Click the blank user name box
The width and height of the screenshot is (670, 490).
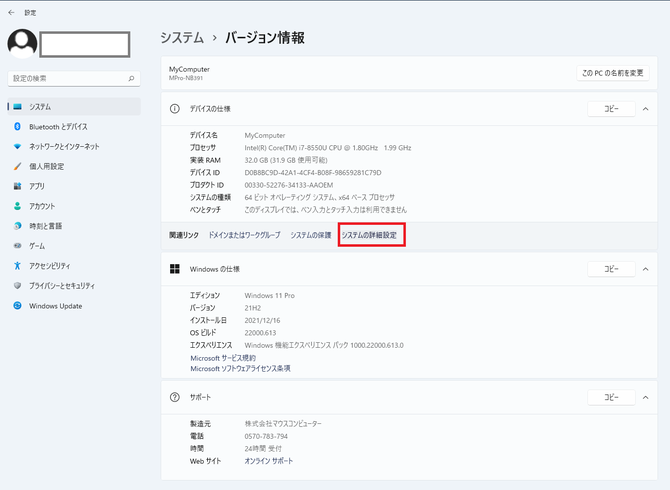(x=85, y=44)
